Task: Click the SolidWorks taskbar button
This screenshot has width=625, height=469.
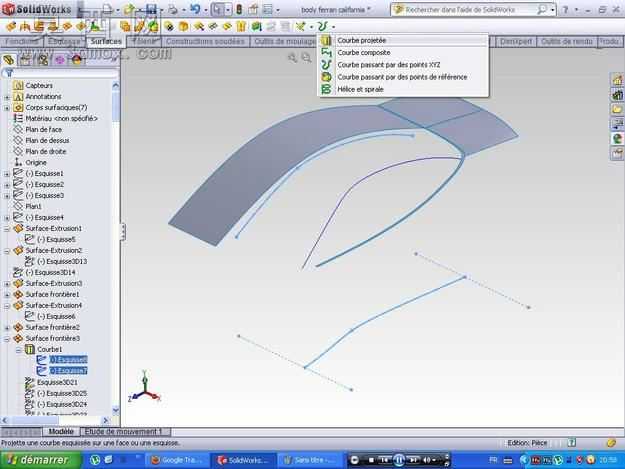Action: [243, 460]
